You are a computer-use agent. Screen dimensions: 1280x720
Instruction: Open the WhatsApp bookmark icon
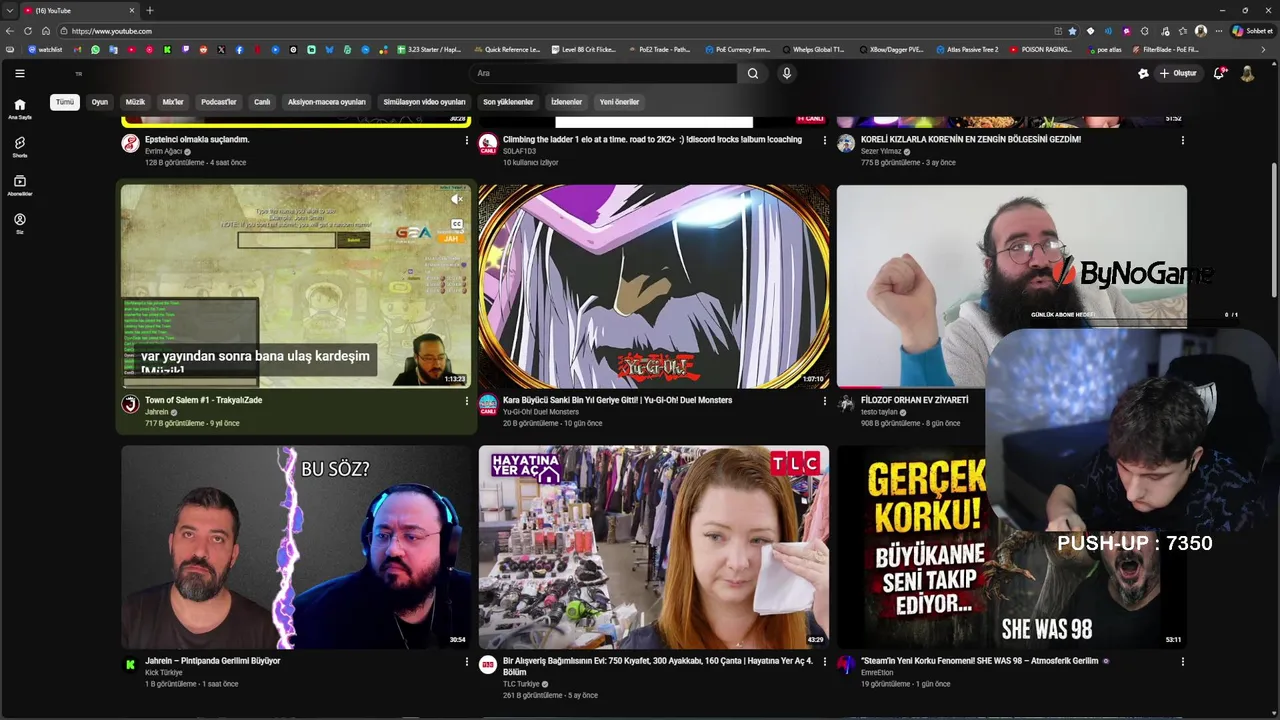coord(95,49)
